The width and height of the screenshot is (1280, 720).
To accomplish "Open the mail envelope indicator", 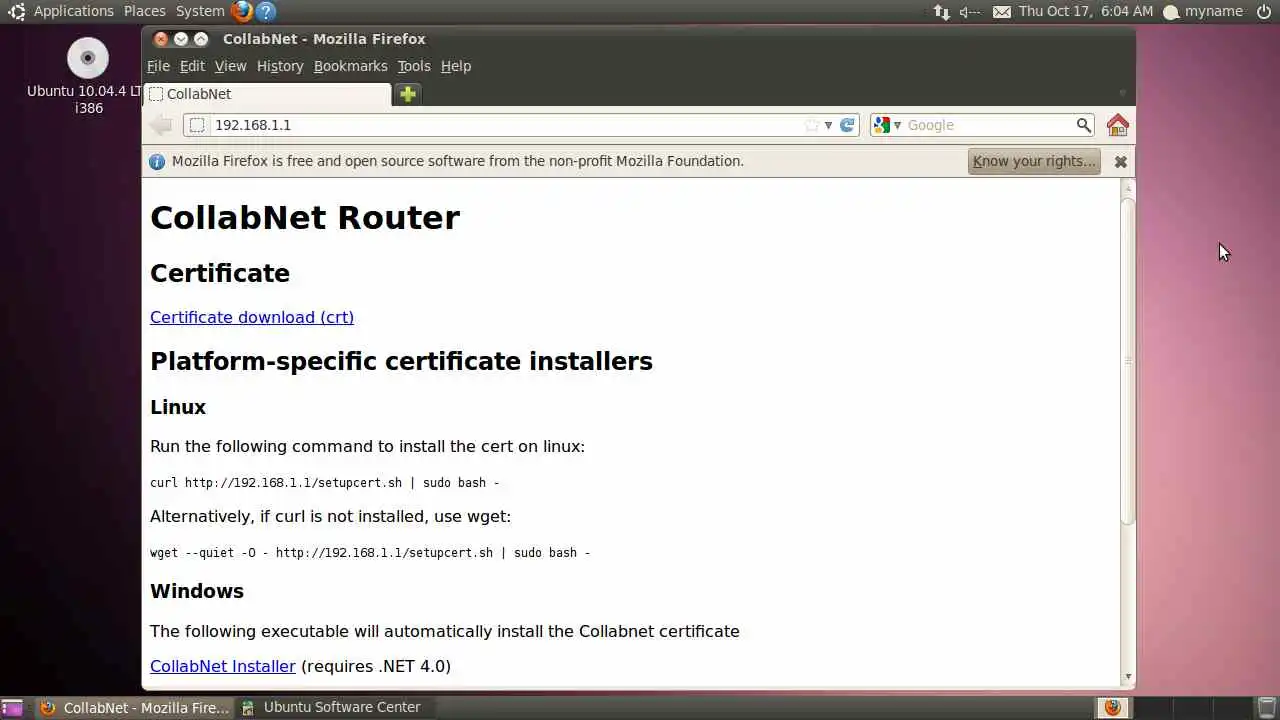I will [1002, 12].
